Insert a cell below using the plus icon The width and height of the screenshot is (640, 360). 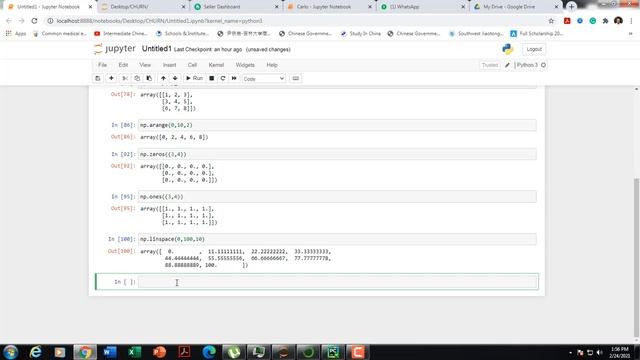click(111, 78)
